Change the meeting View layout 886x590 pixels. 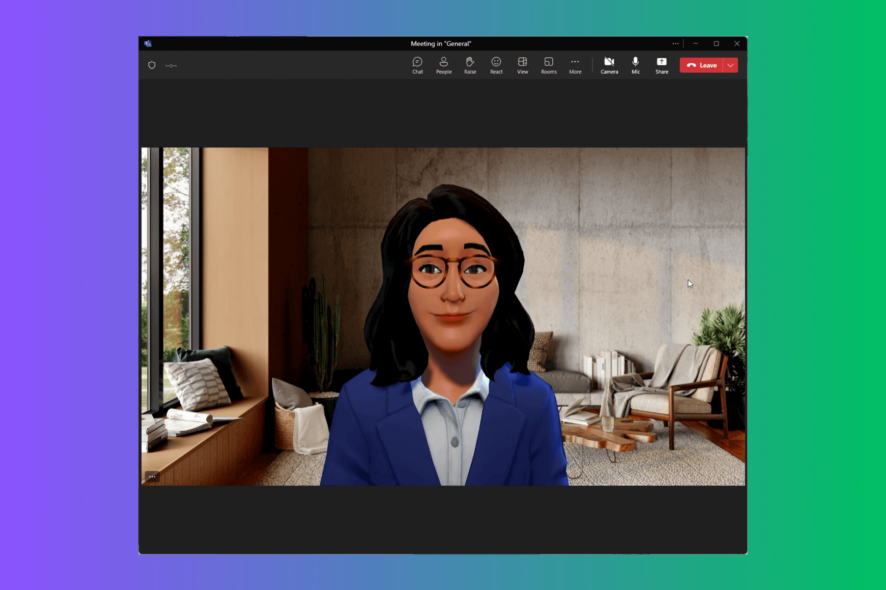click(521, 64)
